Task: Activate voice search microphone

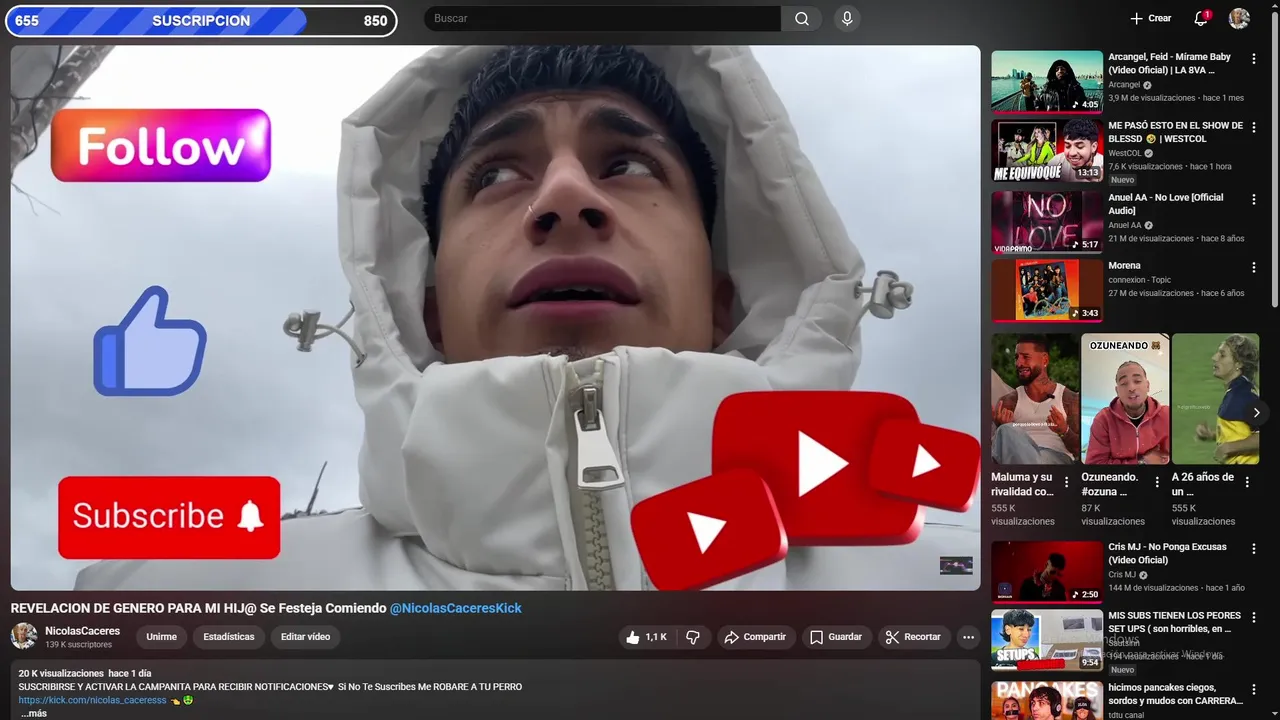Action: [x=847, y=19]
